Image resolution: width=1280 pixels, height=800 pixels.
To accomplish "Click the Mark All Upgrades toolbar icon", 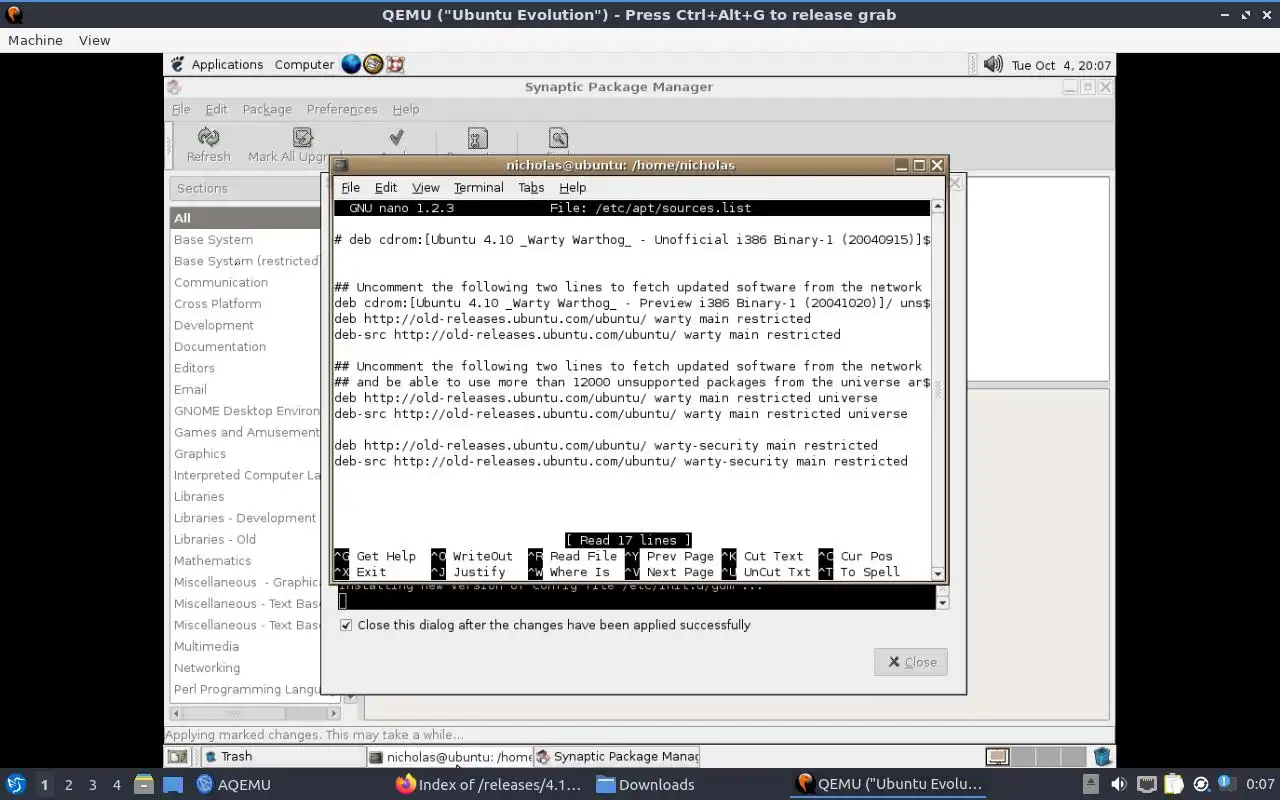I will [x=302, y=137].
